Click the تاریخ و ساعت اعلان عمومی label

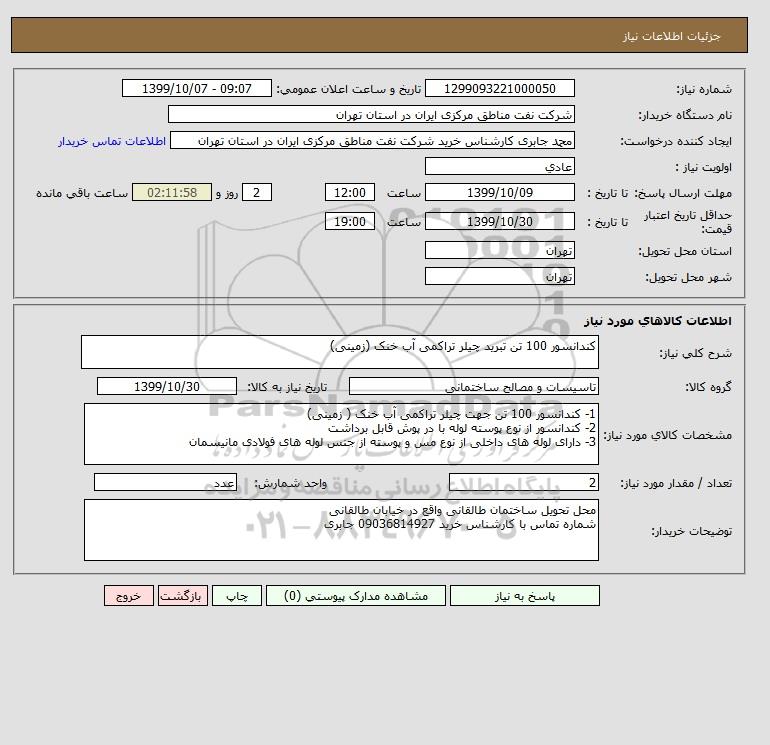(x=349, y=89)
